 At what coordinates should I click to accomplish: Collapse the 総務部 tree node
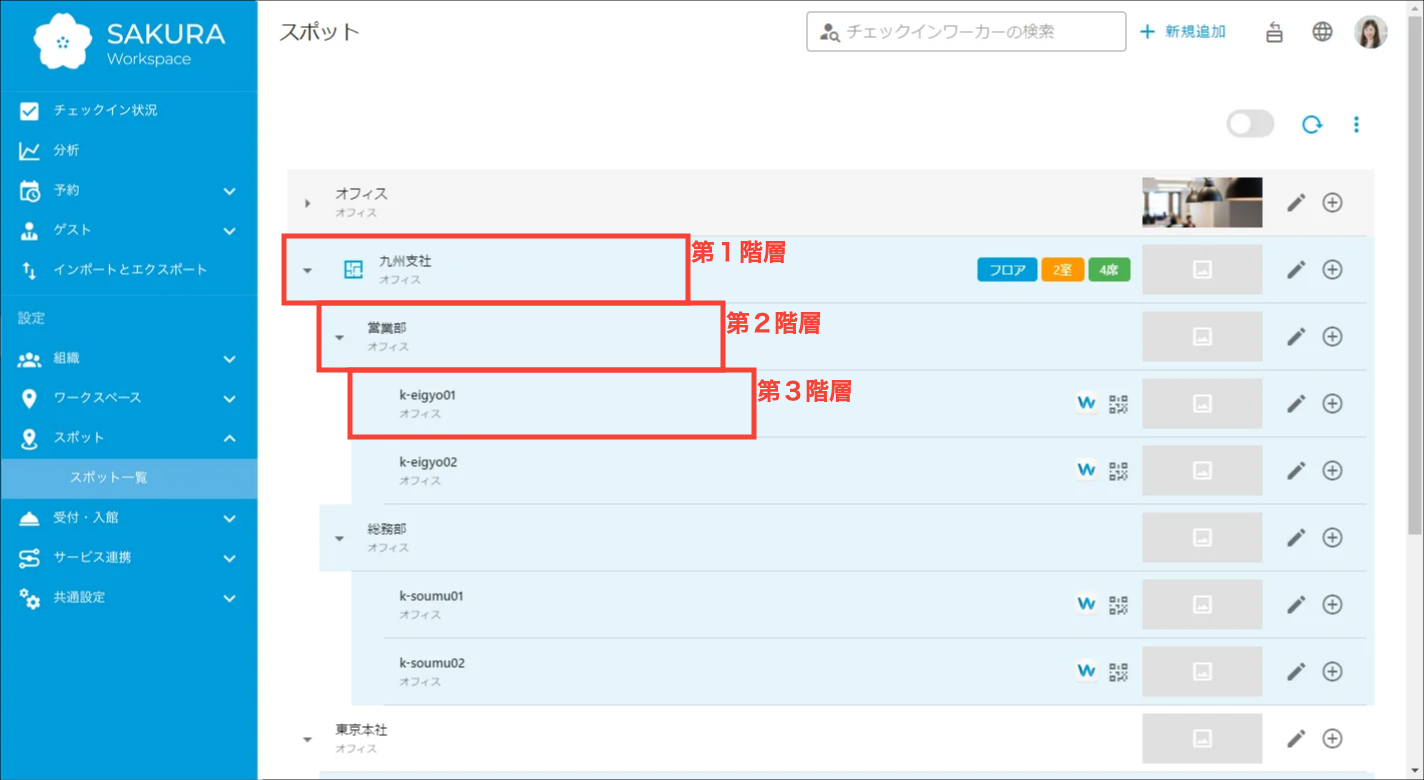coord(339,539)
